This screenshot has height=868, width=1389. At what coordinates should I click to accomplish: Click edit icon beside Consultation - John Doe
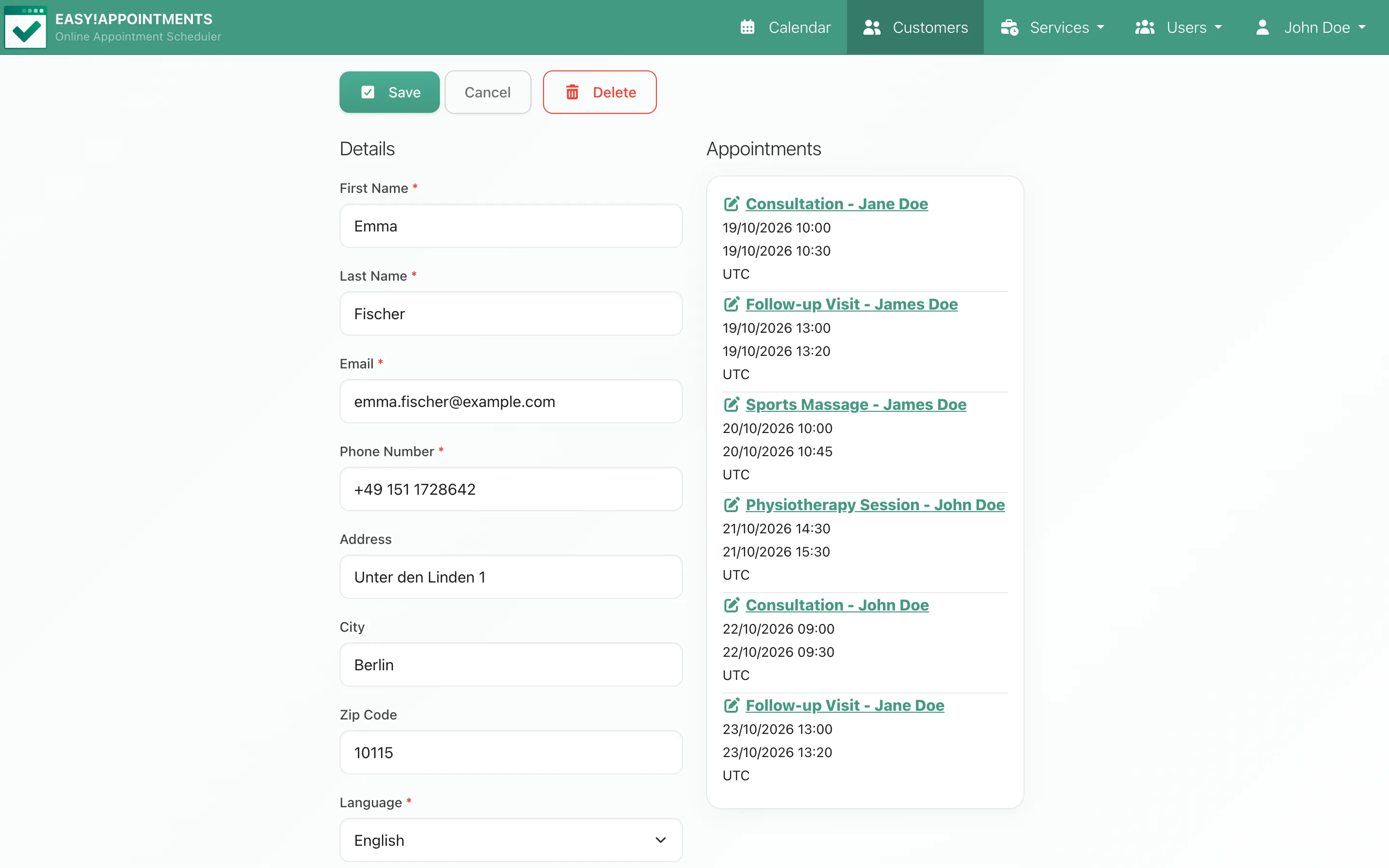coord(731,605)
